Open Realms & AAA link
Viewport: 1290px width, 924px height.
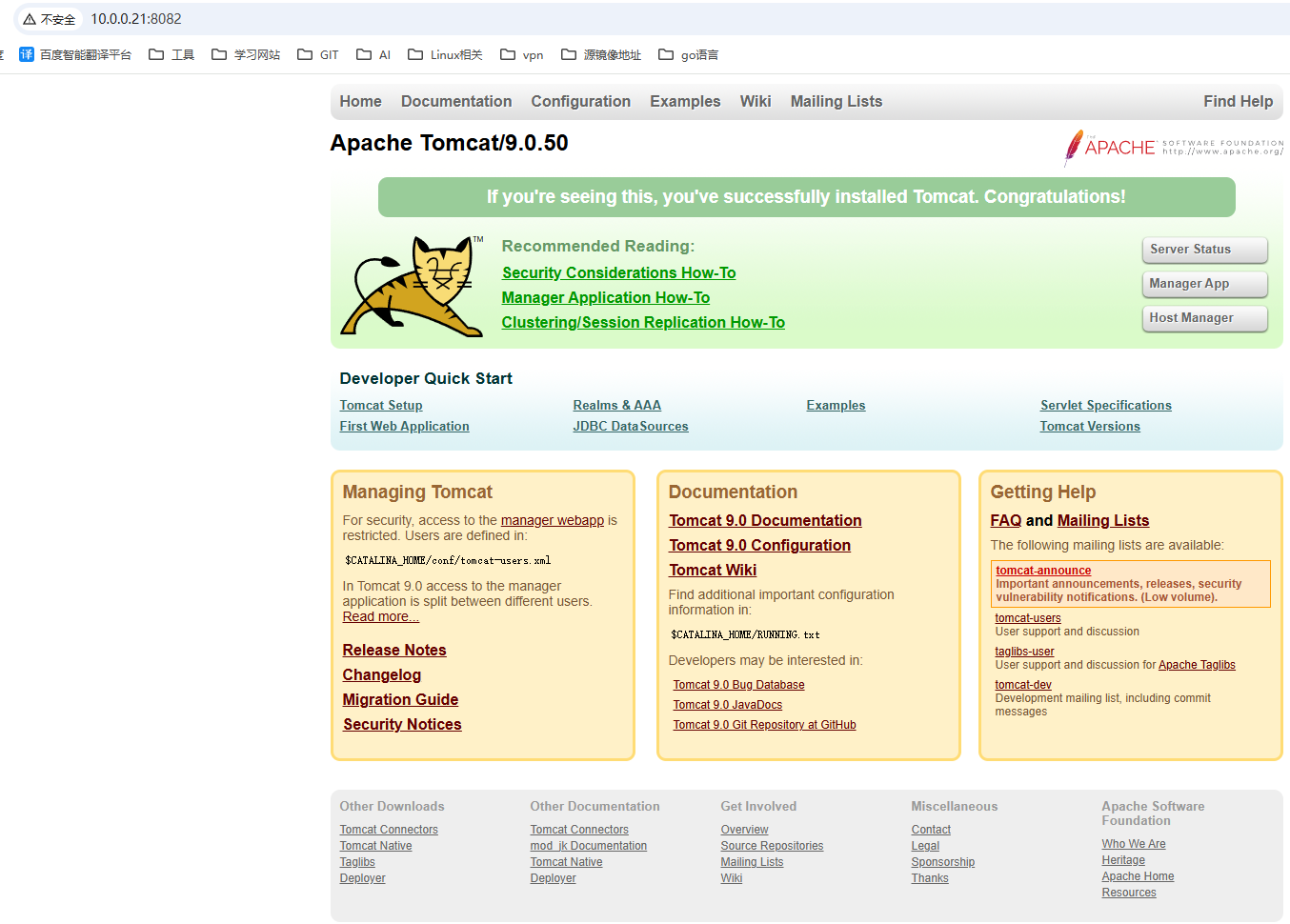click(x=616, y=406)
